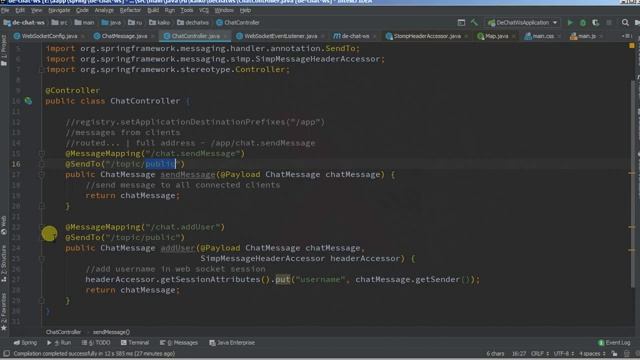Screen dimensions: 640x360
Task: Open the Tools menu
Action: click(x=187, y=10)
